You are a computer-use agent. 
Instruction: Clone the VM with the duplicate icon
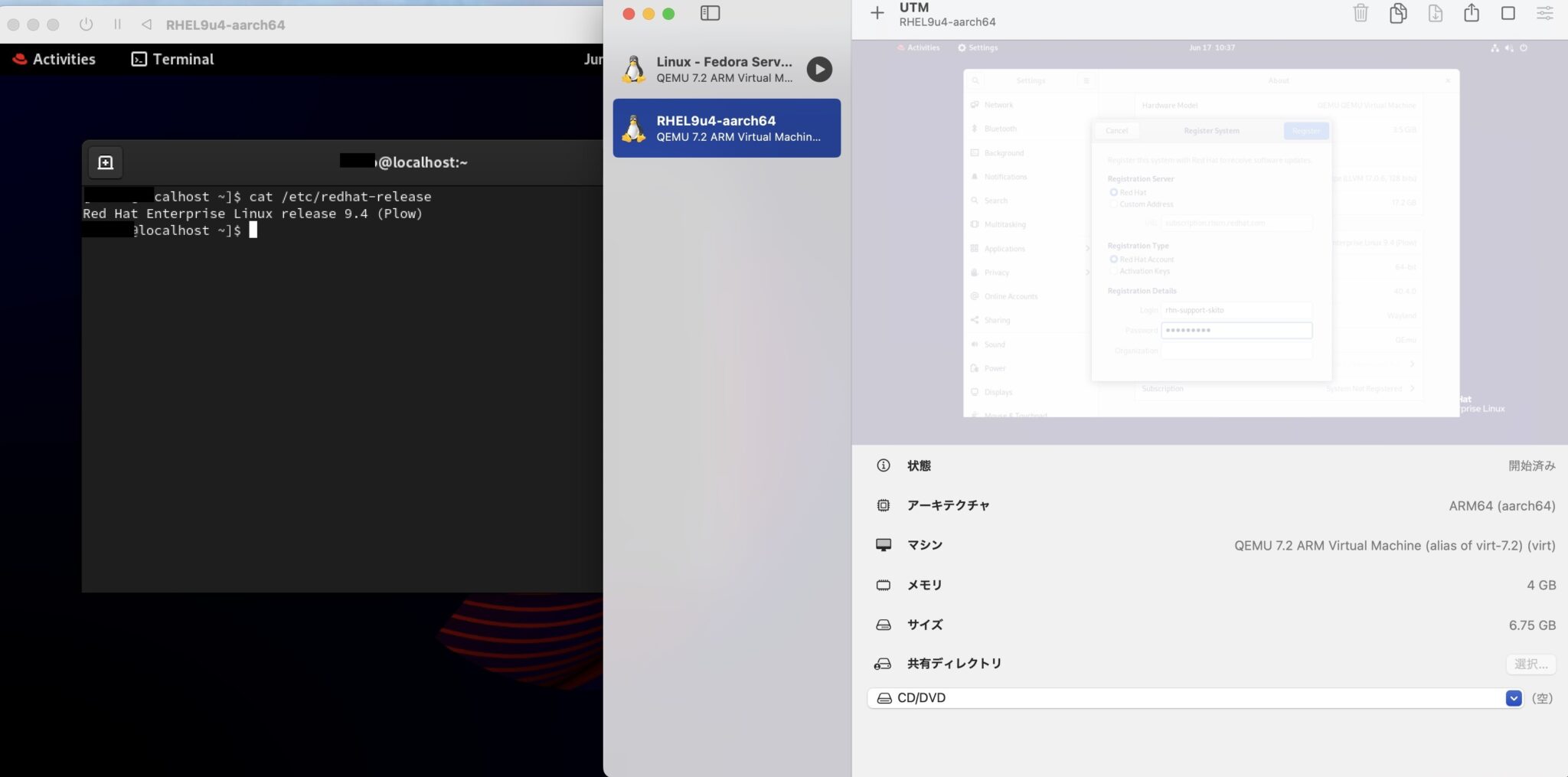pos(1398,13)
